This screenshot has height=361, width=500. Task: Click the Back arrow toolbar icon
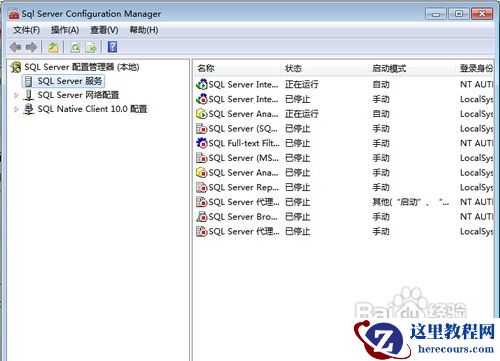click(x=15, y=47)
